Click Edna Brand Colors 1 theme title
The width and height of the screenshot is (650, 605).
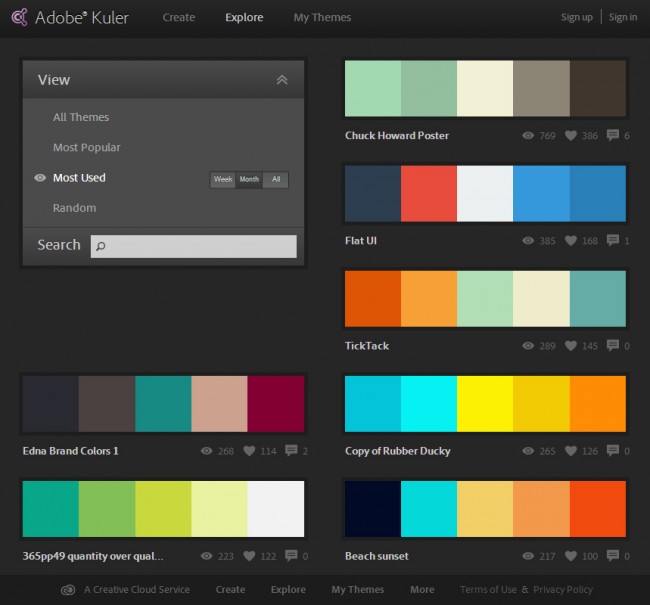(70, 451)
